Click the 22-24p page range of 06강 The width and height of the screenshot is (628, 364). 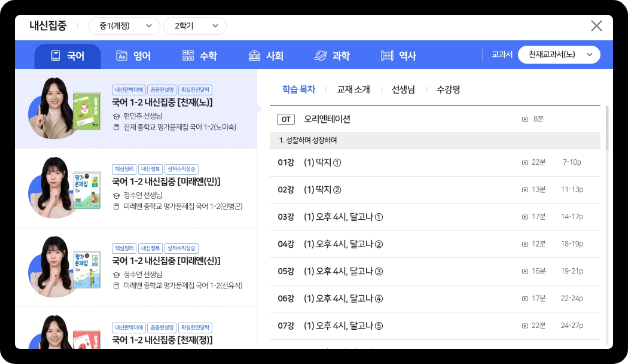[572, 299]
